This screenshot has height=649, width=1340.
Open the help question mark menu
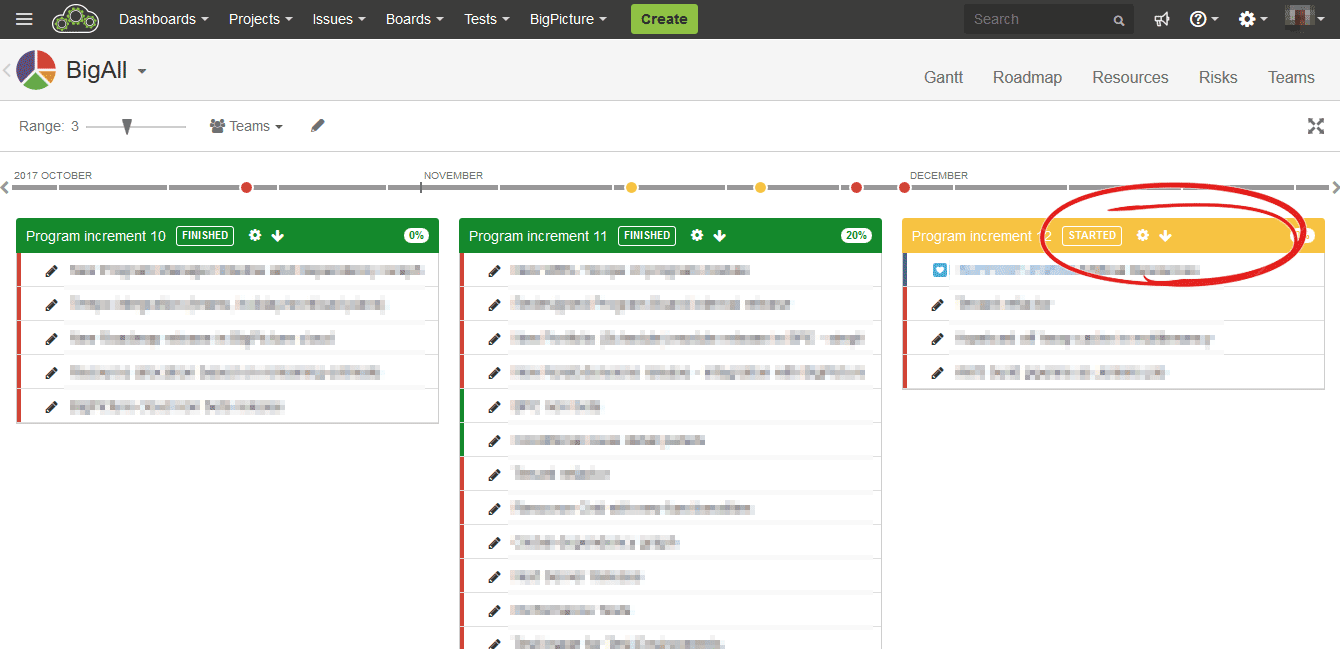click(1203, 19)
